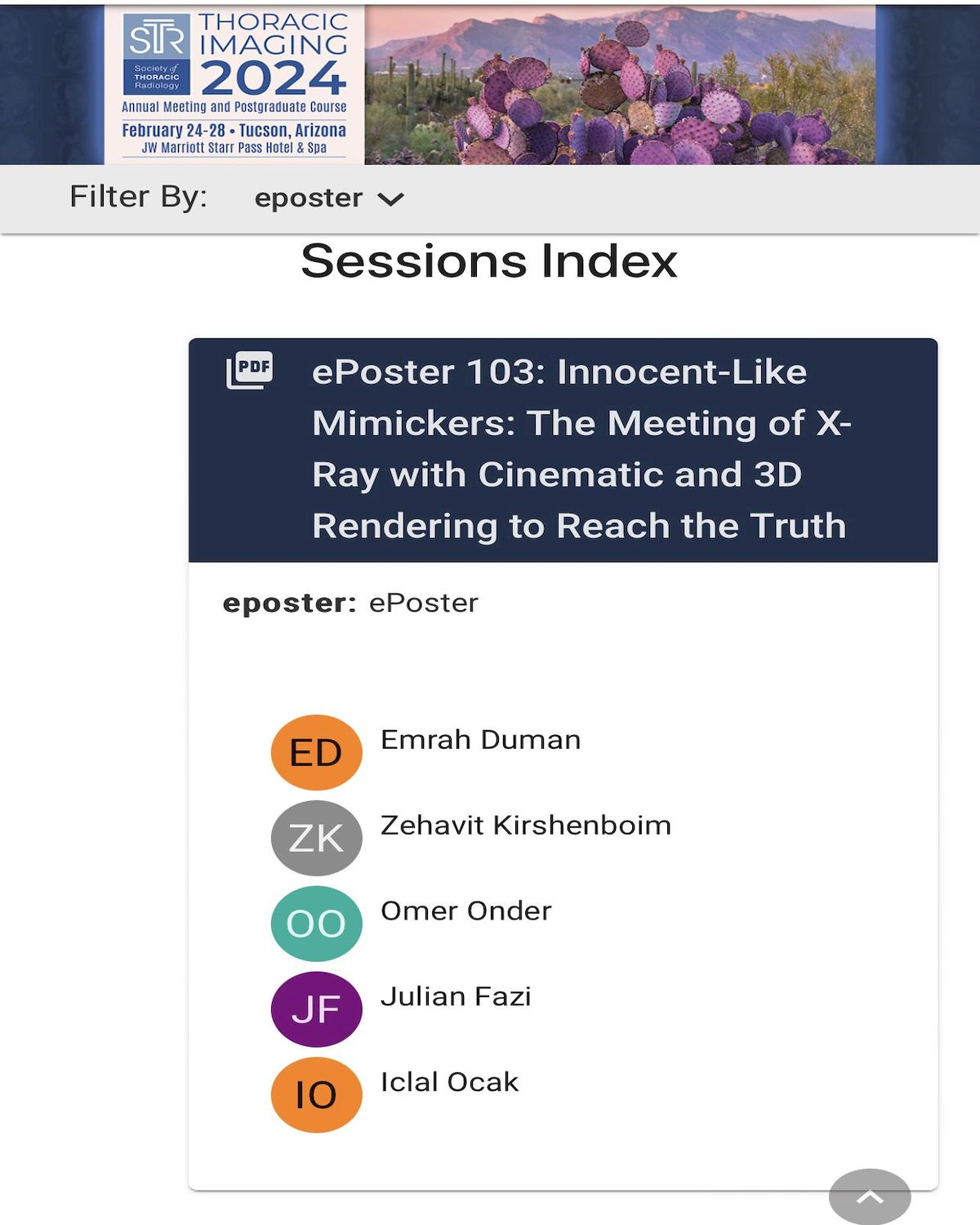
Task: Open ePoster 103 Innocent-Like Mimickers title
Action: [x=581, y=449]
